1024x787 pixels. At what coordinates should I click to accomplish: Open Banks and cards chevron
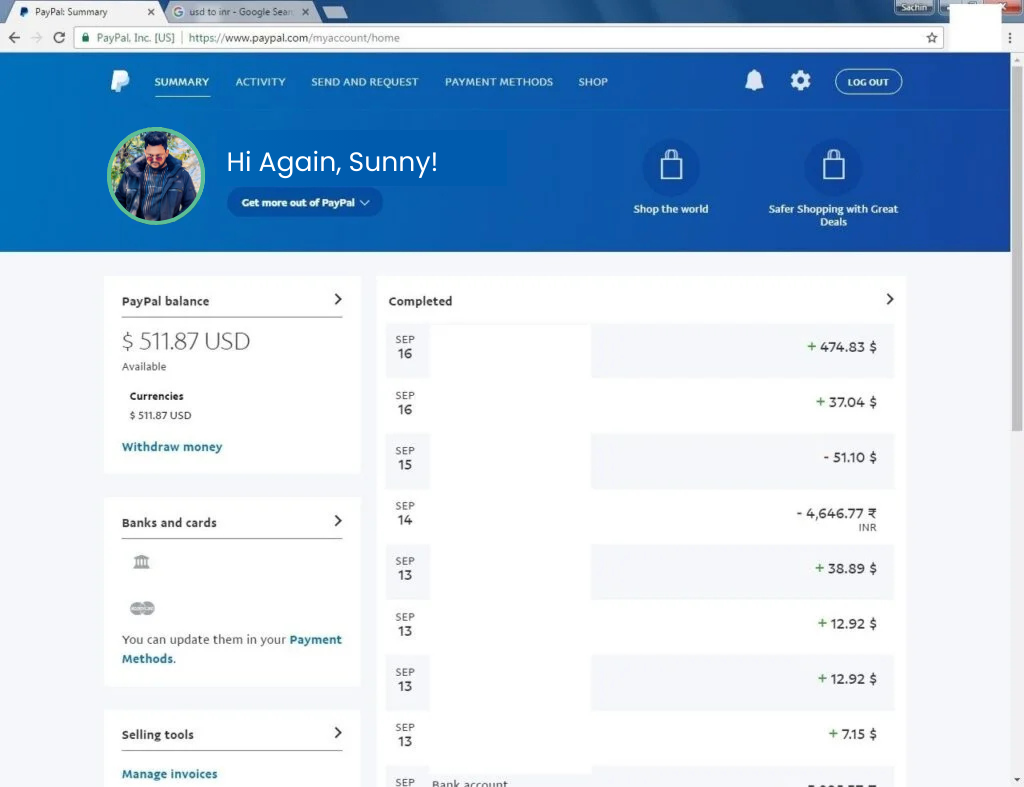click(x=338, y=521)
